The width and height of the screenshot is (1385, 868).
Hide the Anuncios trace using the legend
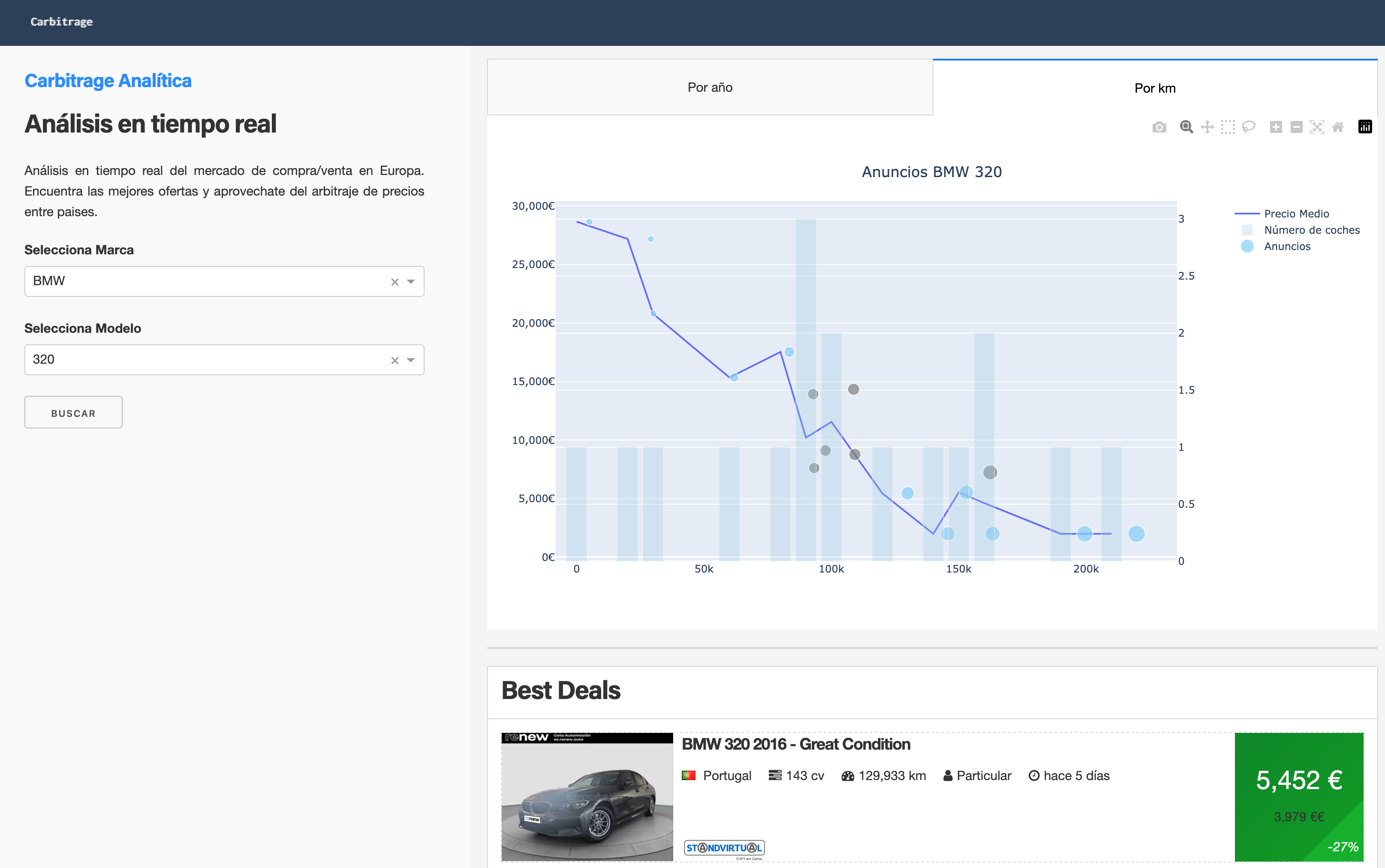1287,246
